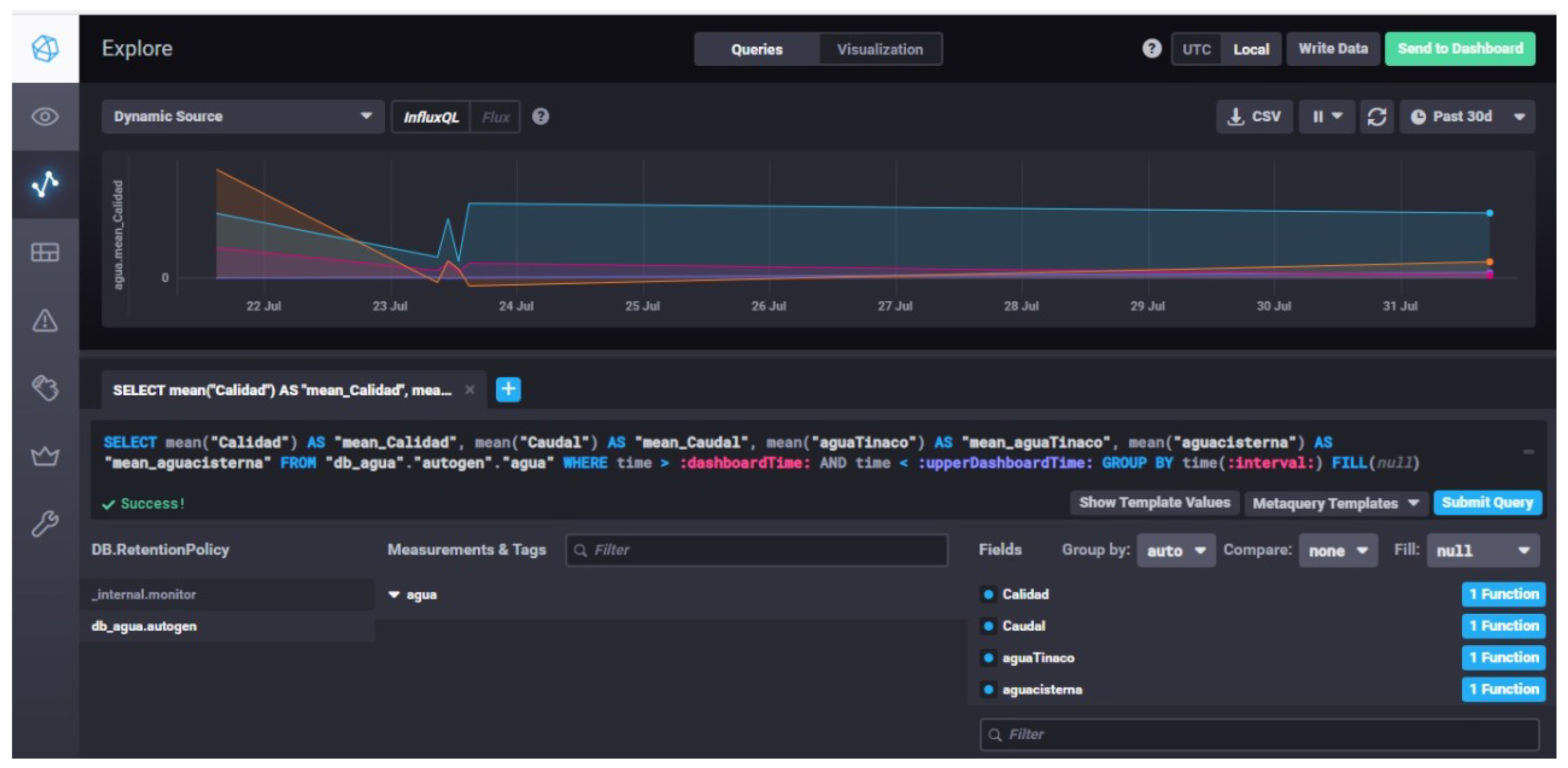Switch to the Visualization tab

pos(880,49)
